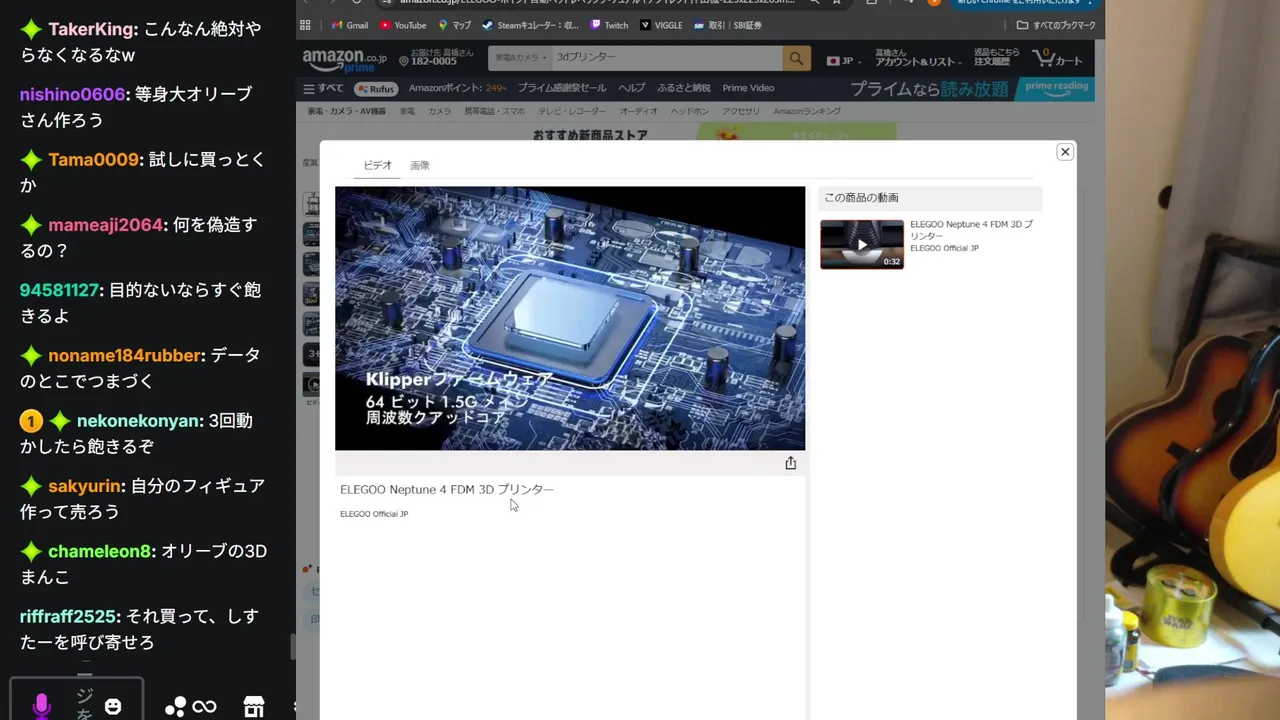The height and width of the screenshot is (720, 1280).
Task: Open Amazonポイント balance link
Action: pos(457,88)
